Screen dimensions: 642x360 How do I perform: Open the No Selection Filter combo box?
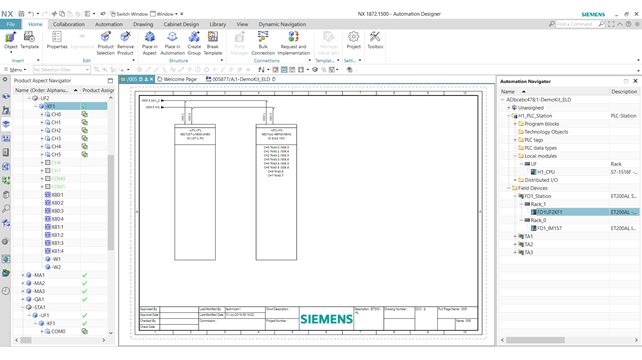pos(61,70)
